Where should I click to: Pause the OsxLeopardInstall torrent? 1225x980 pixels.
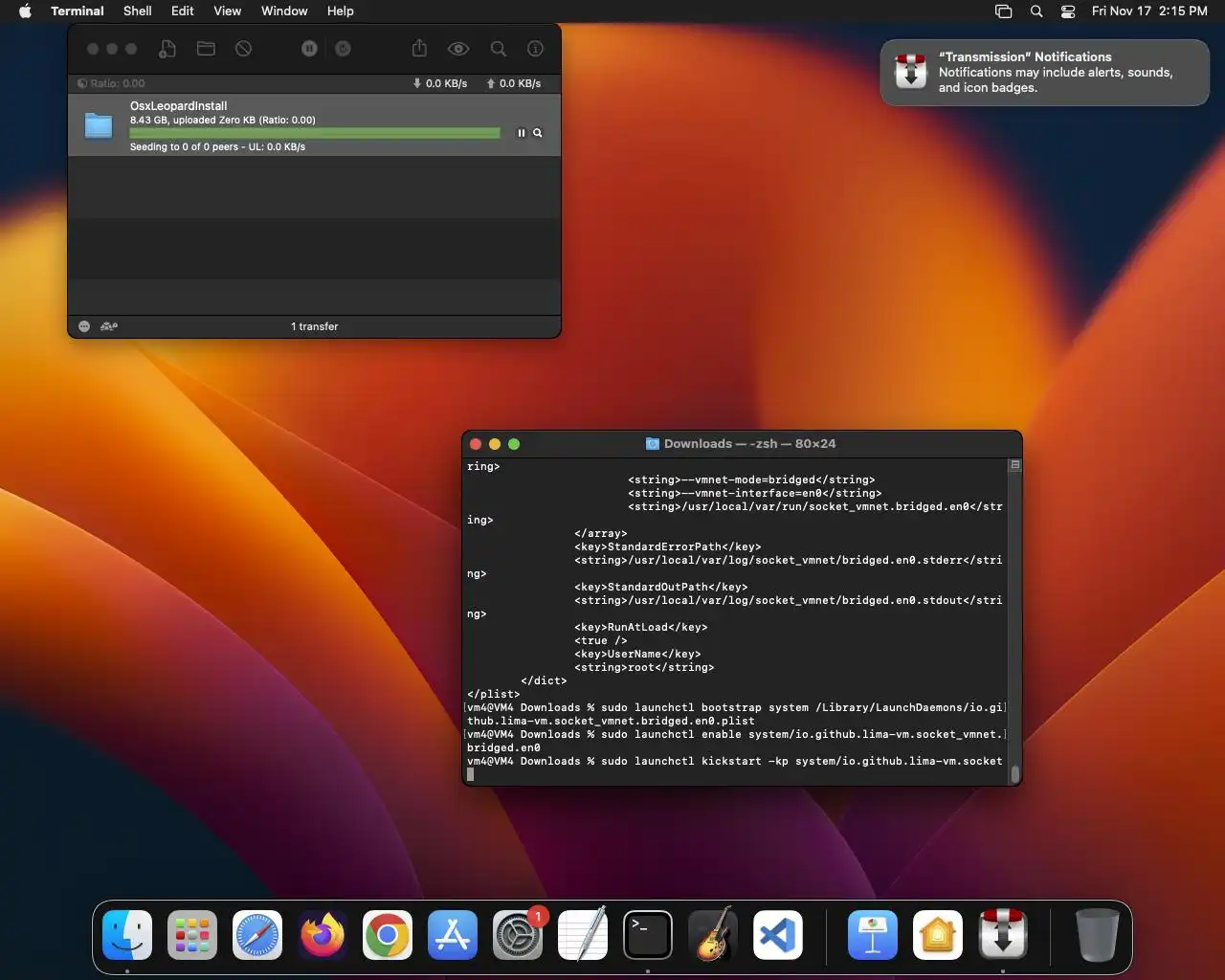(x=522, y=133)
